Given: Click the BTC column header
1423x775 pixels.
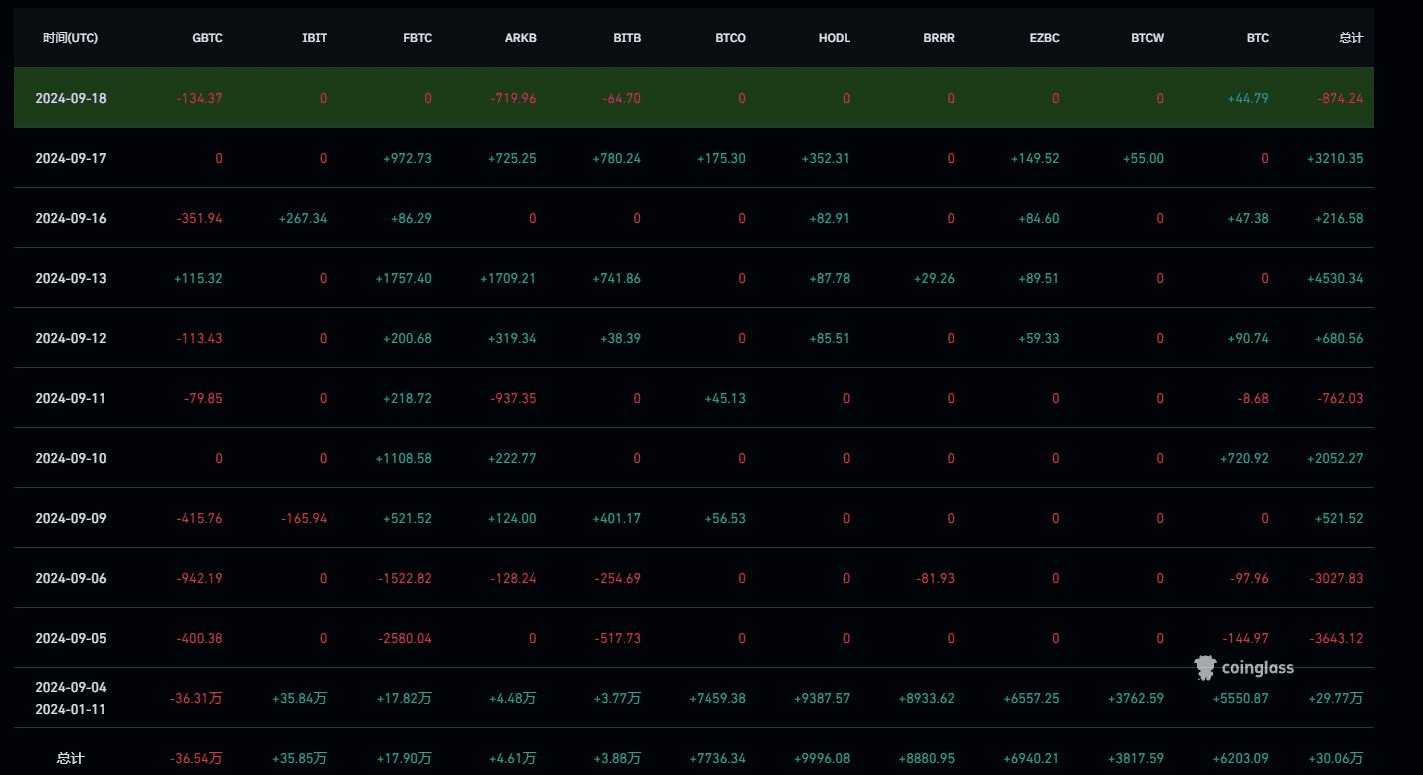Looking at the screenshot, I should 1258,38.
